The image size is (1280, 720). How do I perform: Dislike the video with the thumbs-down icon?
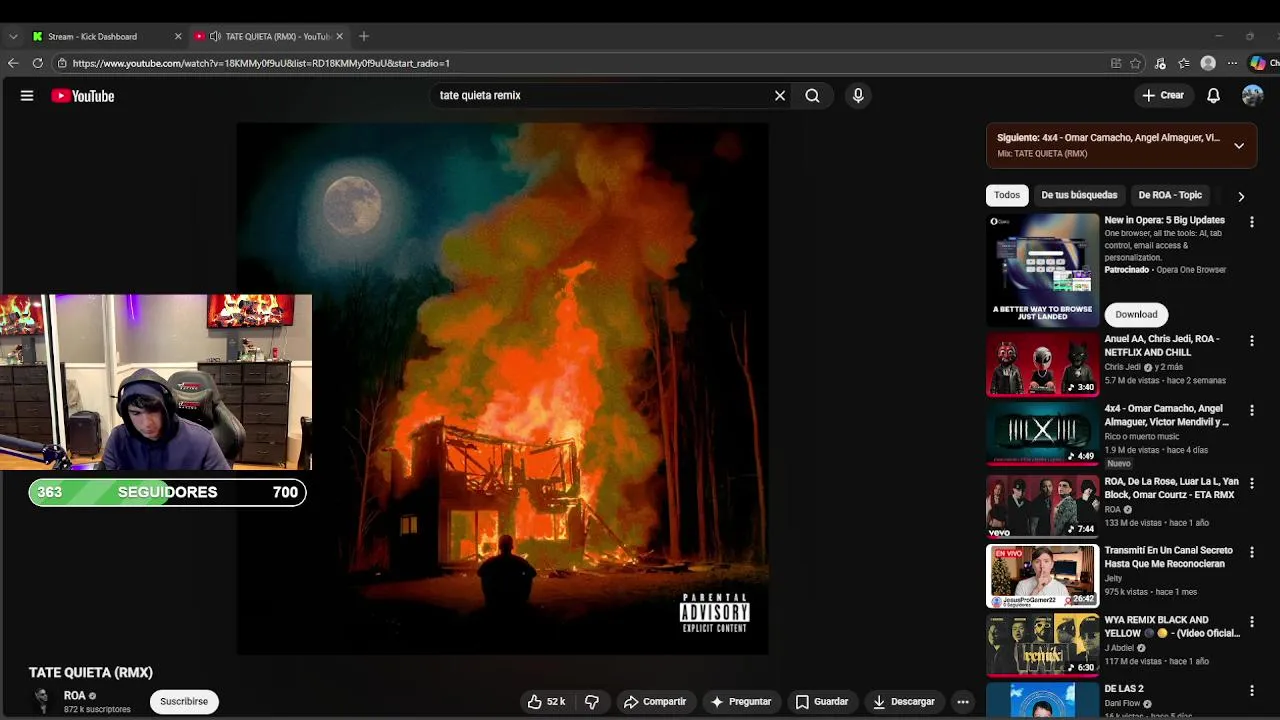pyautogui.click(x=592, y=702)
